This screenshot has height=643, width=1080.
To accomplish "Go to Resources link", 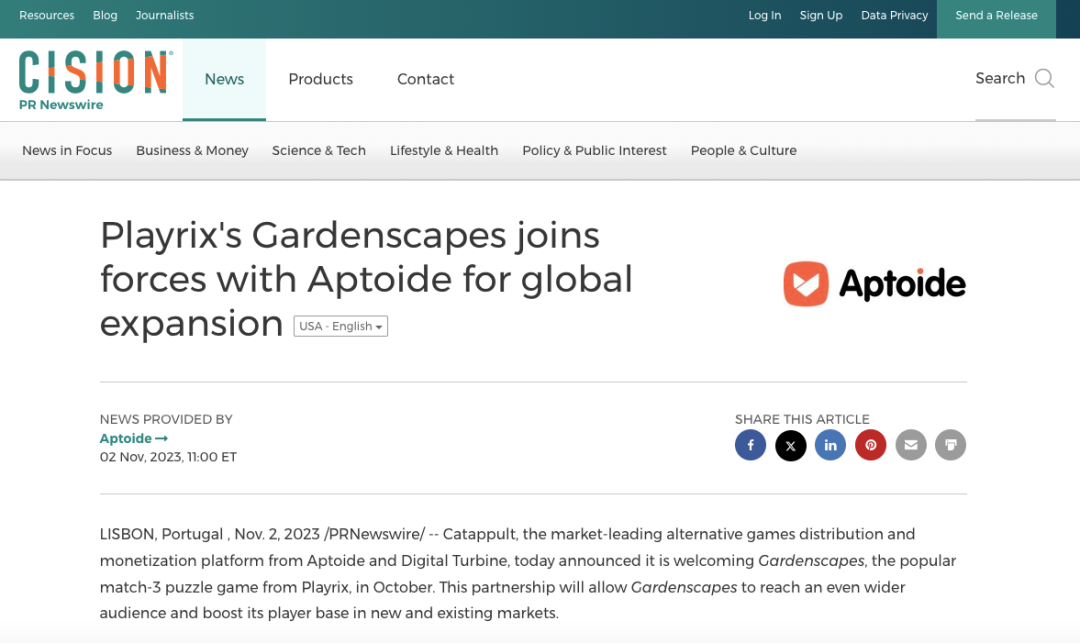I will click(x=47, y=15).
